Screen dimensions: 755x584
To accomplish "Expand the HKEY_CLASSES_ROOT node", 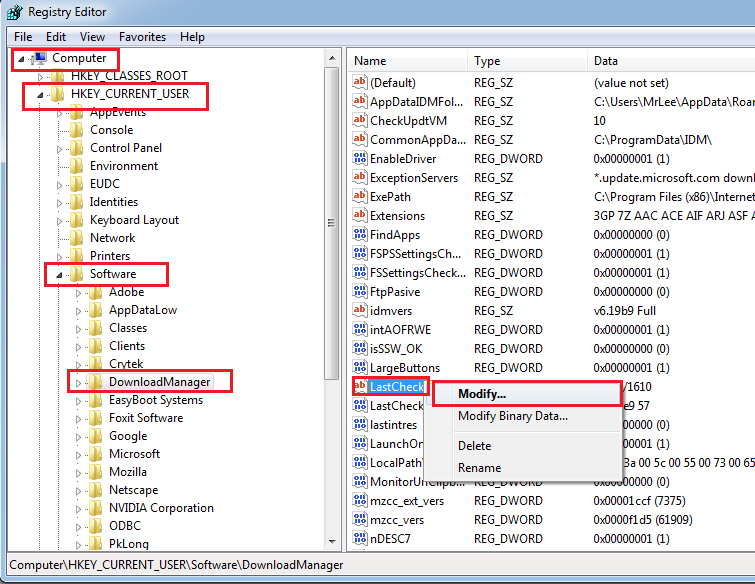I will click(40, 77).
